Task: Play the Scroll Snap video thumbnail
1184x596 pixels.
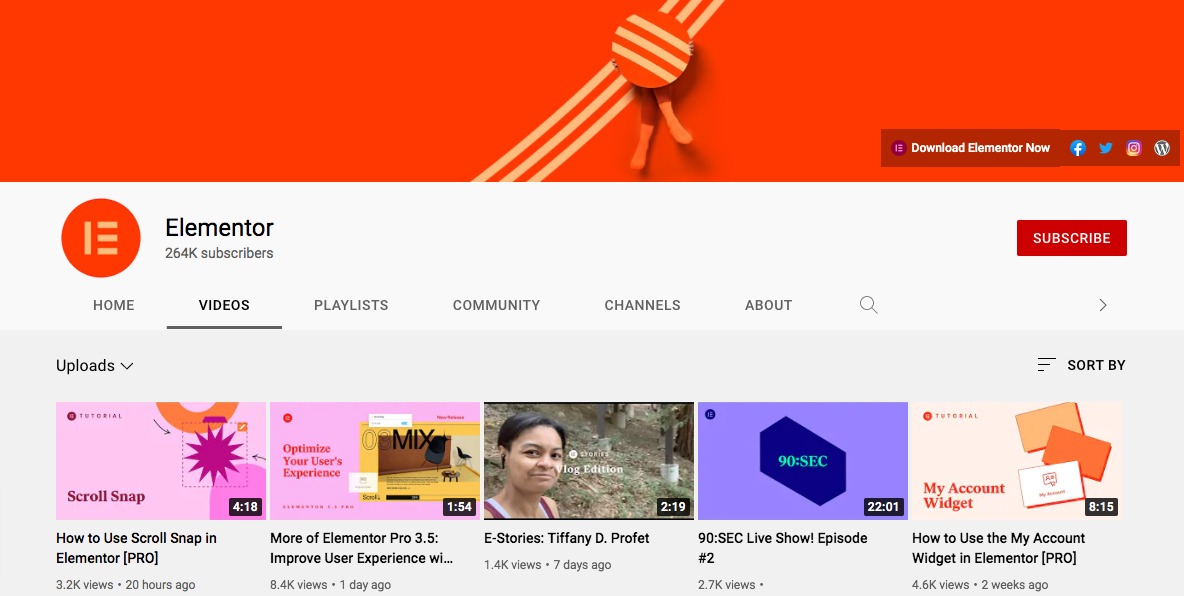Action: pos(161,461)
